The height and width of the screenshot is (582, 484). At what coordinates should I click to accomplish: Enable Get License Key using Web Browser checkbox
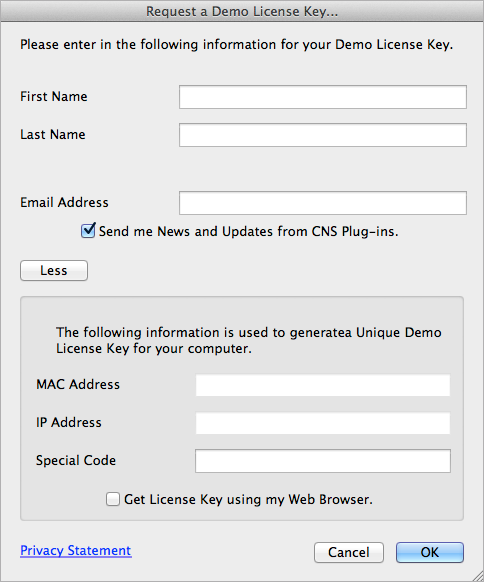[x=112, y=499]
